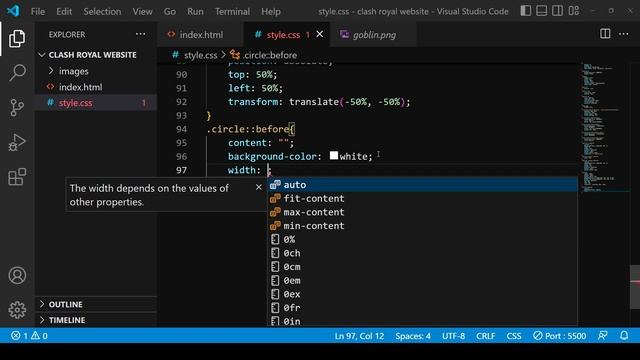The width and height of the screenshot is (640, 360).
Task: Toggle the bottom panel layout icon
Action: pos(542,11)
